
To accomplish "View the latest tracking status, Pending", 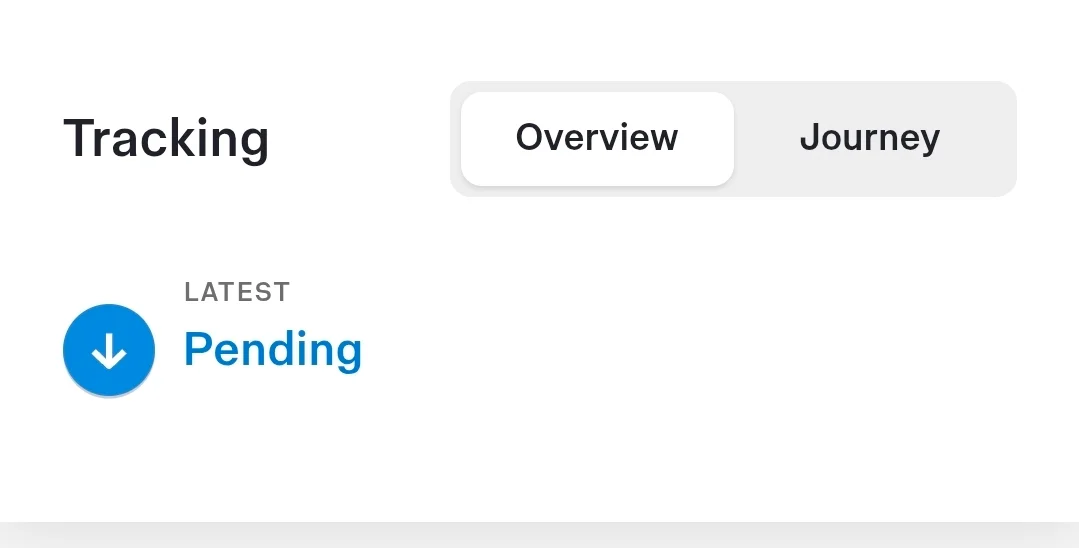I will point(272,350).
